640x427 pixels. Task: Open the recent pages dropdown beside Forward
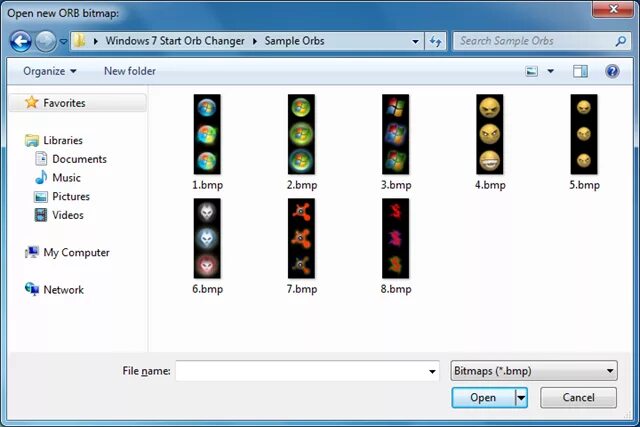point(63,41)
